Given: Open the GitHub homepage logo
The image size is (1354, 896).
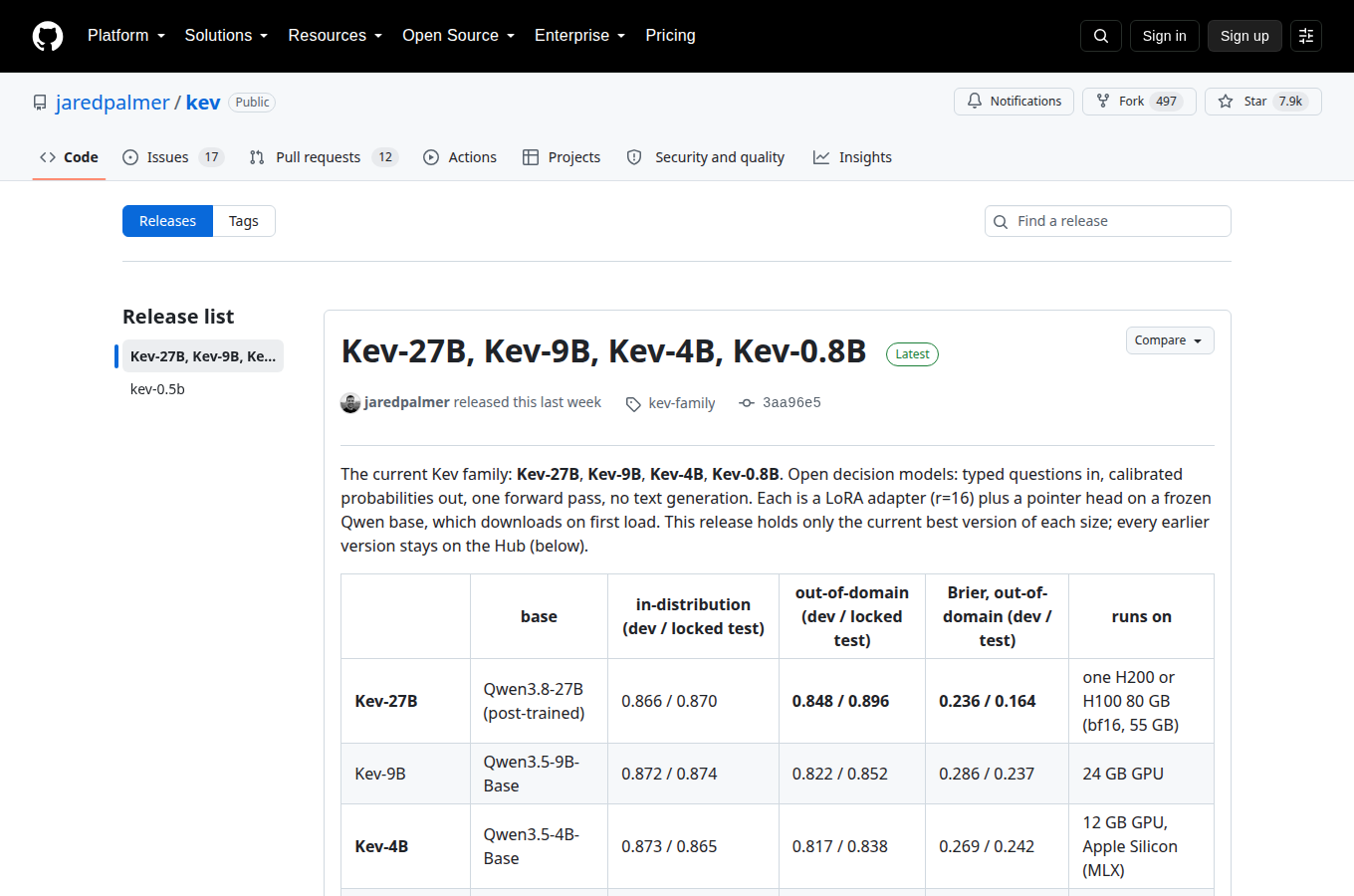Looking at the screenshot, I should 48,36.
